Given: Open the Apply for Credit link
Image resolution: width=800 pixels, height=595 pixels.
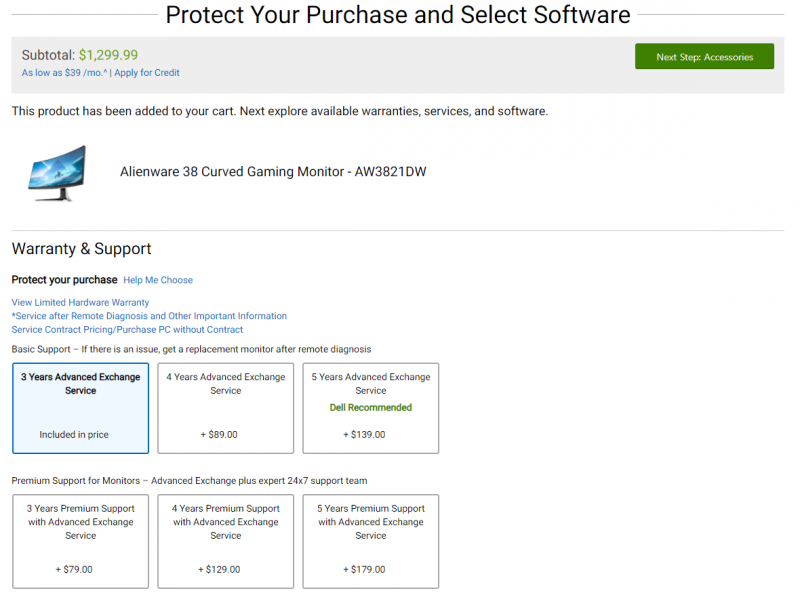Looking at the screenshot, I should tap(147, 72).
